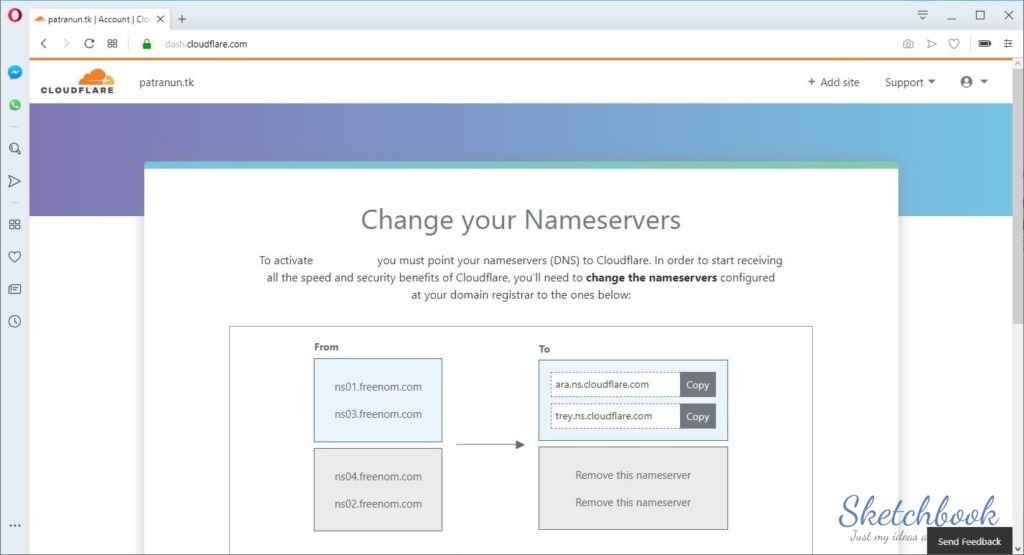Click ns03.freenom.com text
The width and height of the screenshot is (1024, 555).
(378, 414)
